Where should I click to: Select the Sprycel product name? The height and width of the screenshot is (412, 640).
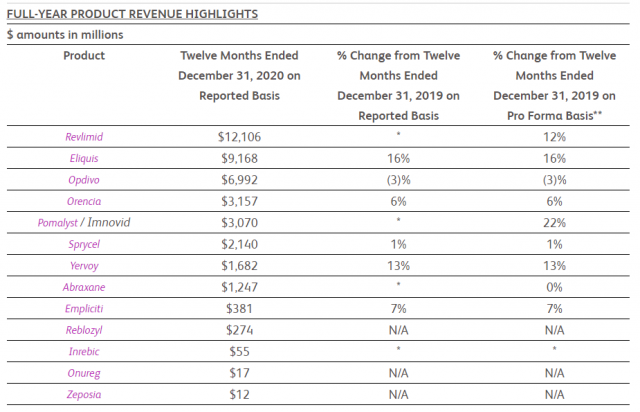(x=84, y=244)
